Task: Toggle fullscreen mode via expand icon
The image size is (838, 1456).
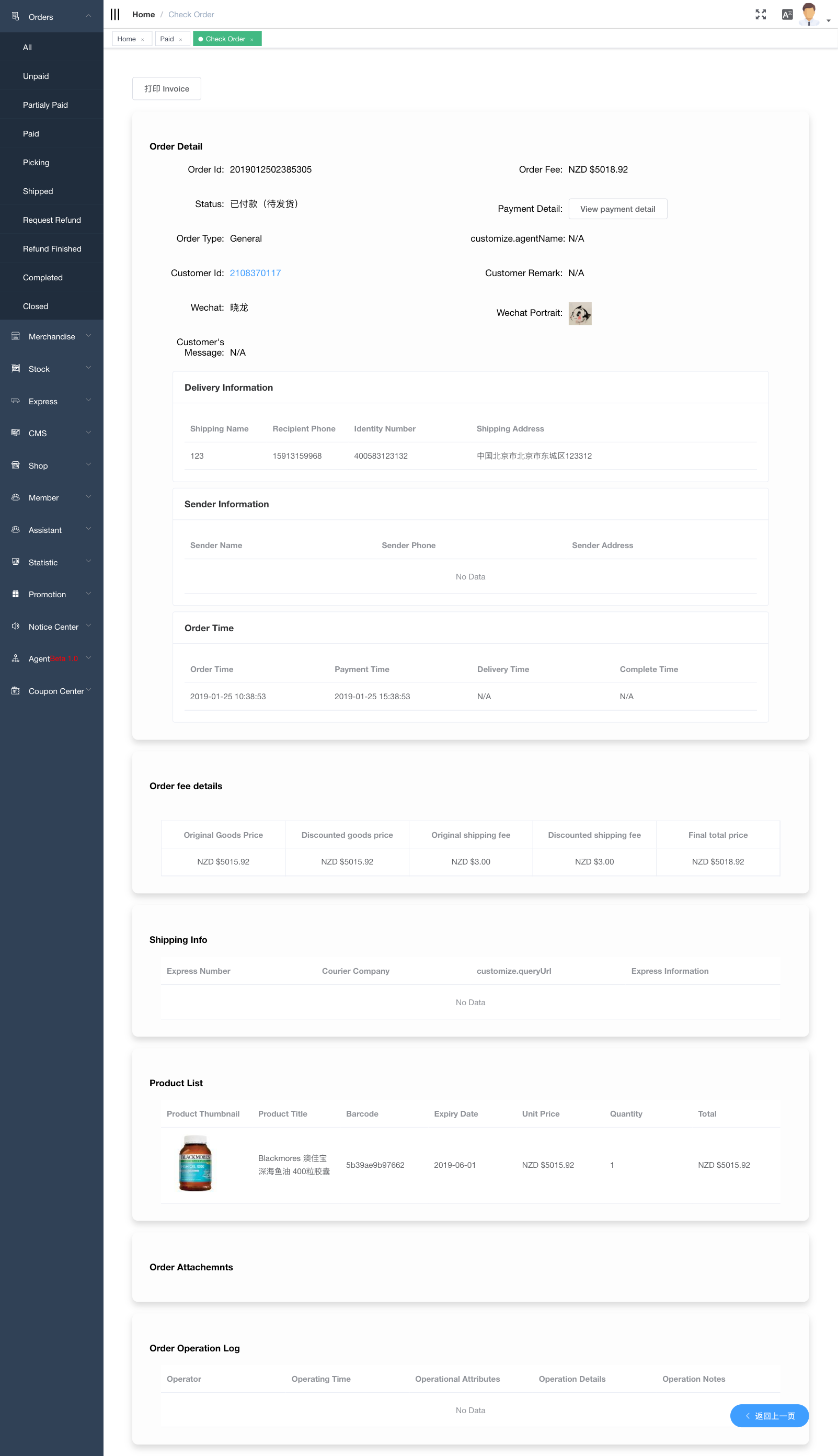Action: pos(761,14)
